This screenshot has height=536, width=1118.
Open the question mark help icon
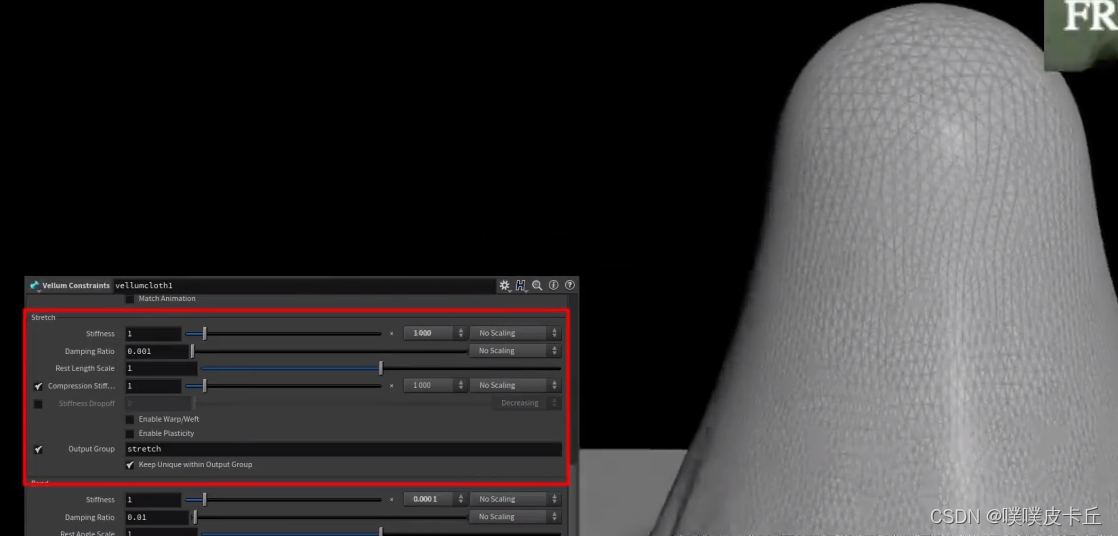tap(570, 285)
